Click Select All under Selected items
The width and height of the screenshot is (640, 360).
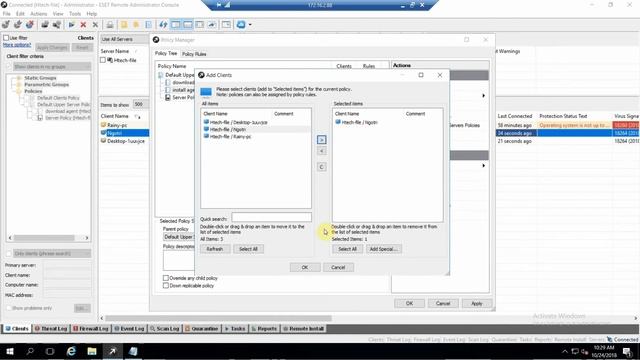[x=347, y=249]
